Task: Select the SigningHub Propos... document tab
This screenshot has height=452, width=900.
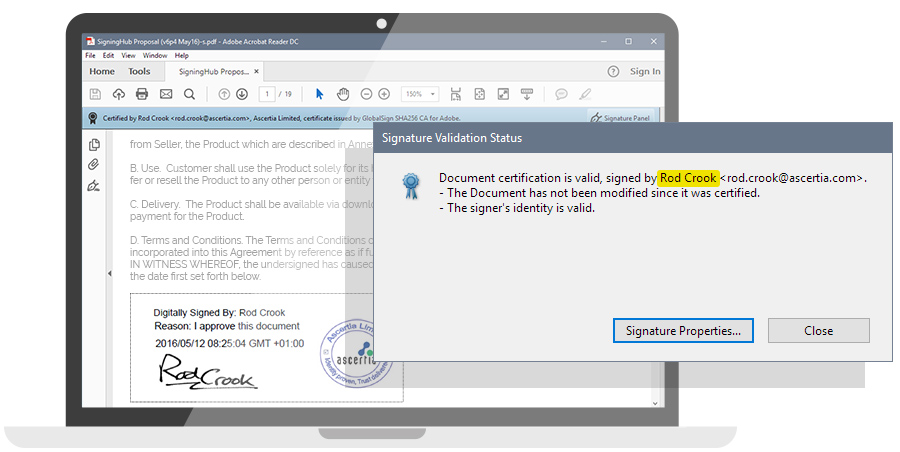Action: [x=214, y=72]
